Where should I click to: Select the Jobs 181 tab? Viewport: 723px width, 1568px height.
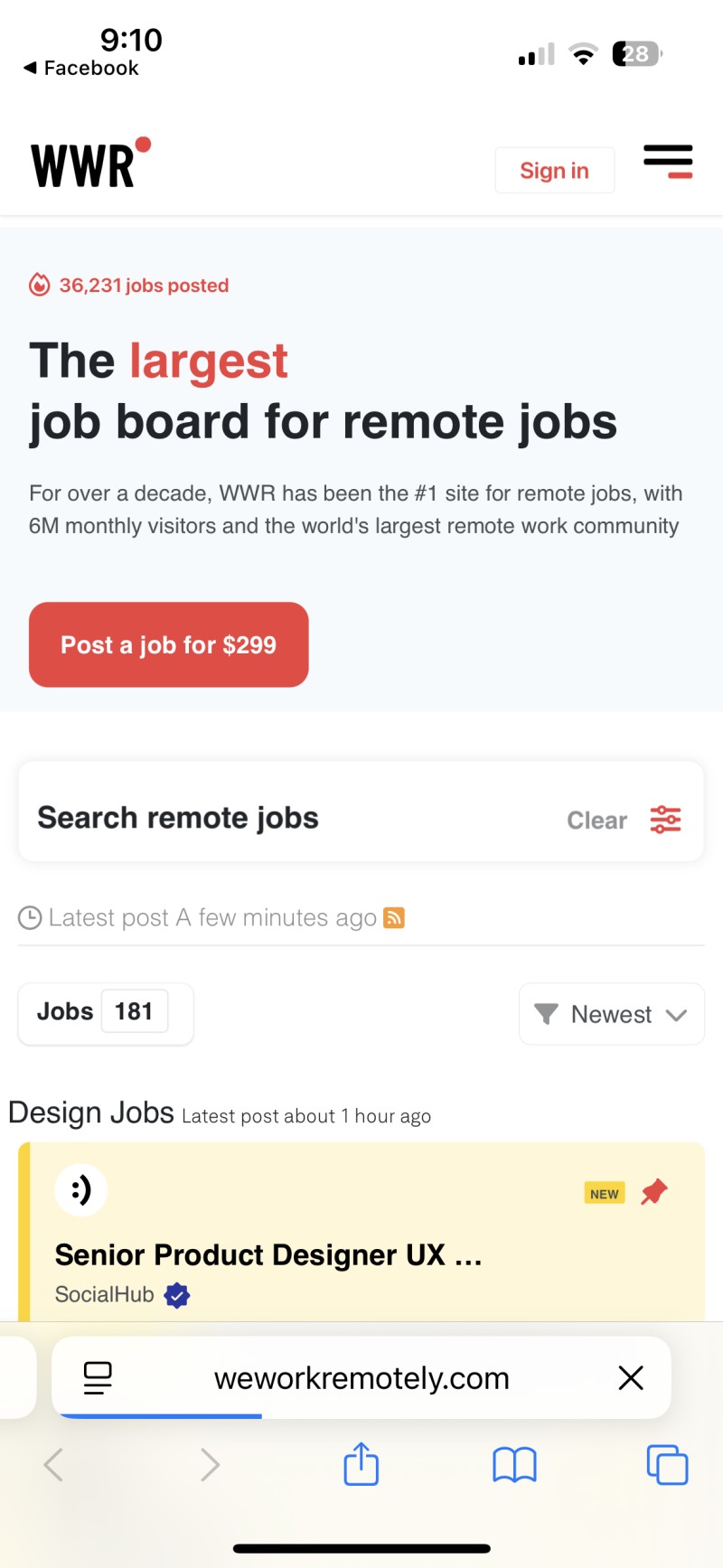click(106, 1012)
